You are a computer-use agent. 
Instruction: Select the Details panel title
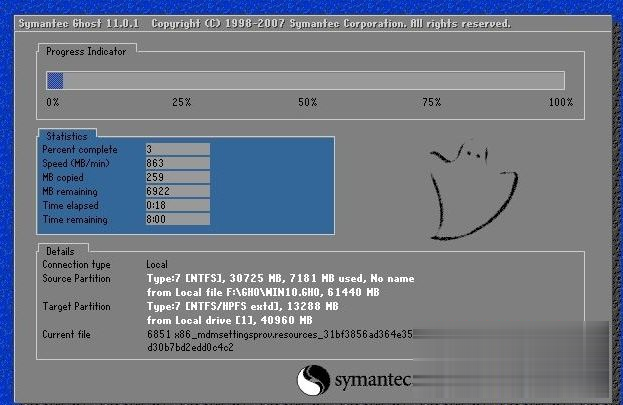coord(60,251)
